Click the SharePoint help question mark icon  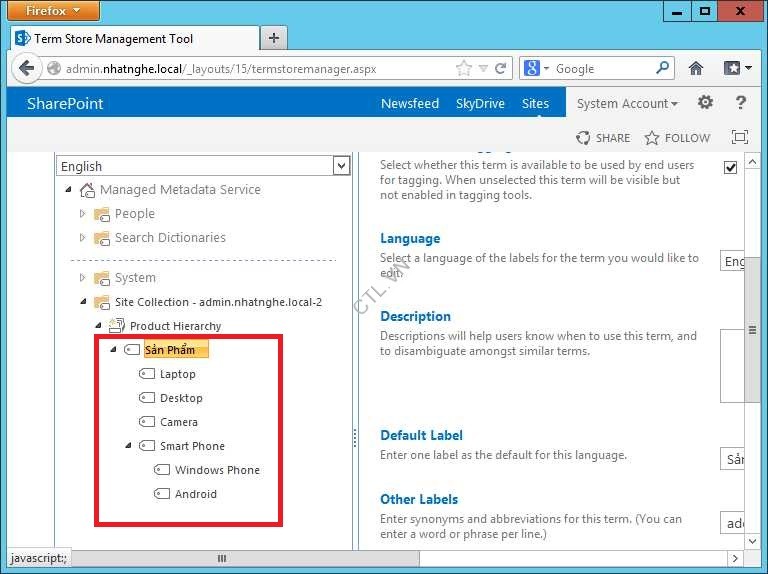pos(741,103)
